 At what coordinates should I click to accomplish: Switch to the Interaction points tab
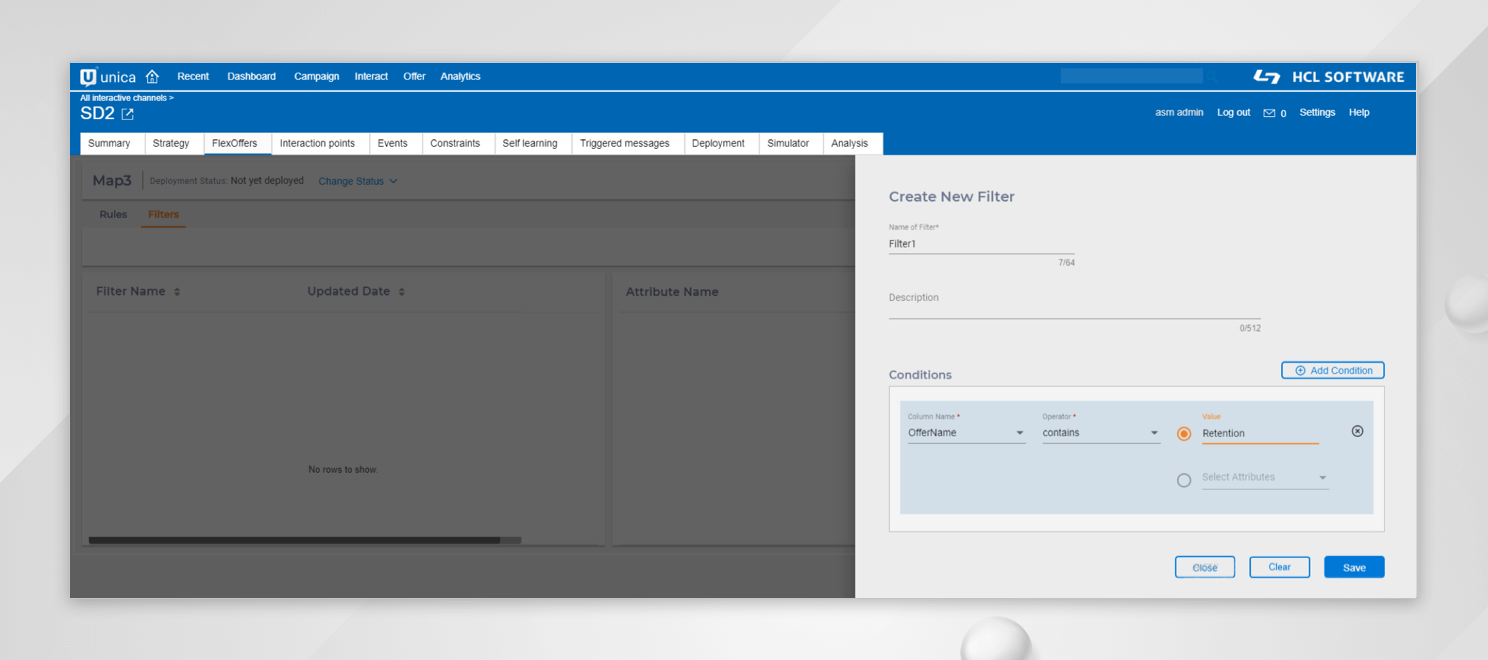click(x=317, y=143)
